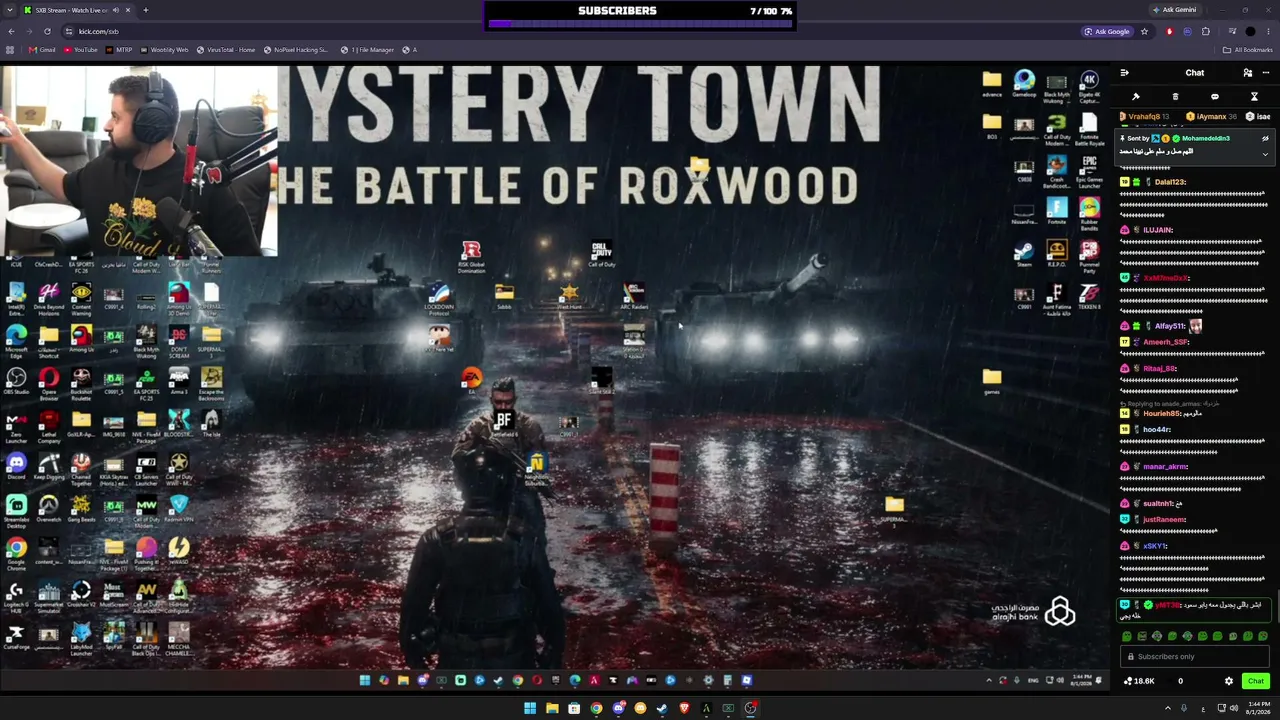This screenshot has width=1280, height=720.
Task: Click the green Chat send button
Action: pyautogui.click(x=1256, y=681)
